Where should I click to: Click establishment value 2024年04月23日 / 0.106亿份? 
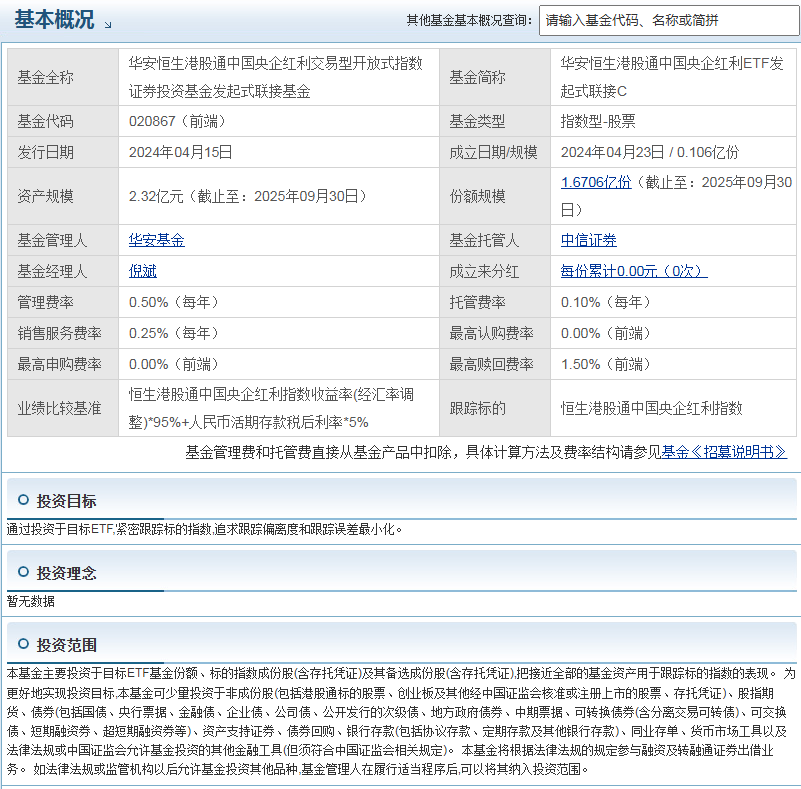(650, 152)
